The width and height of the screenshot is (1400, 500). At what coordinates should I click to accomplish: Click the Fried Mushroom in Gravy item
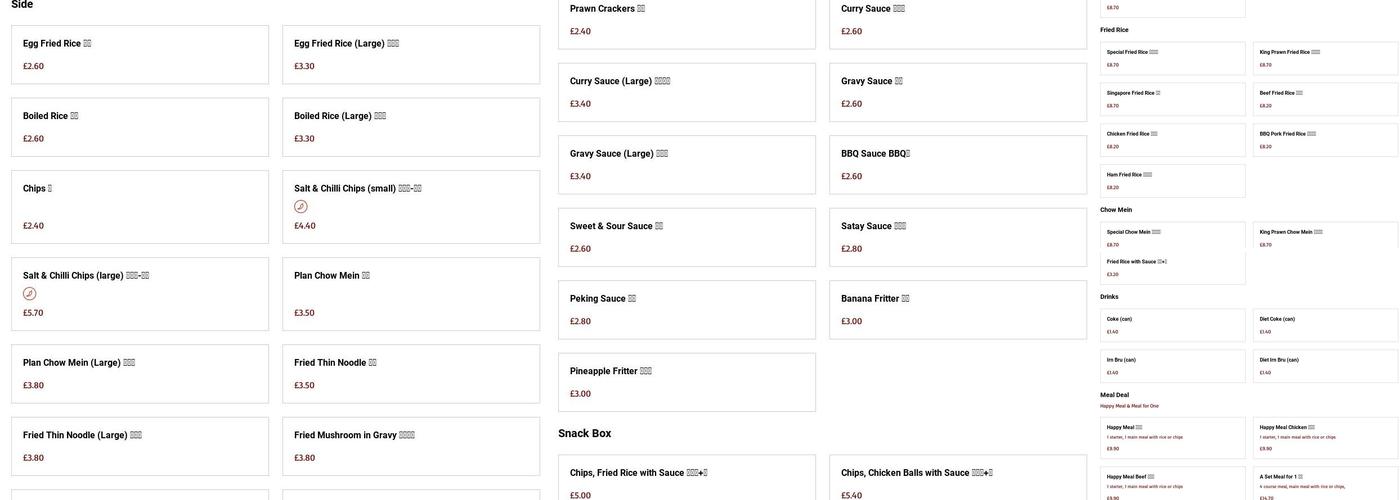(410, 446)
